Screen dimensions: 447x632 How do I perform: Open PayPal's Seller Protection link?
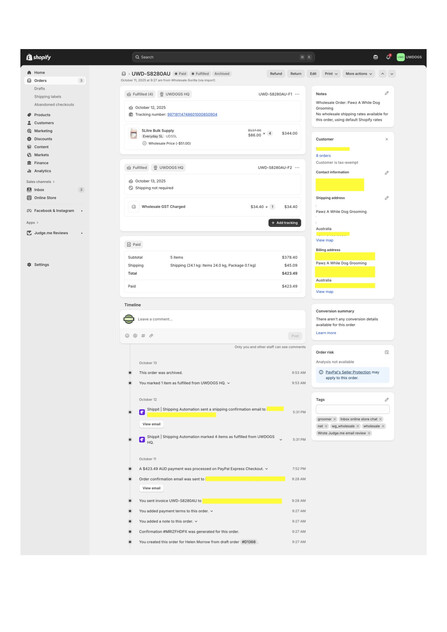click(x=348, y=372)
